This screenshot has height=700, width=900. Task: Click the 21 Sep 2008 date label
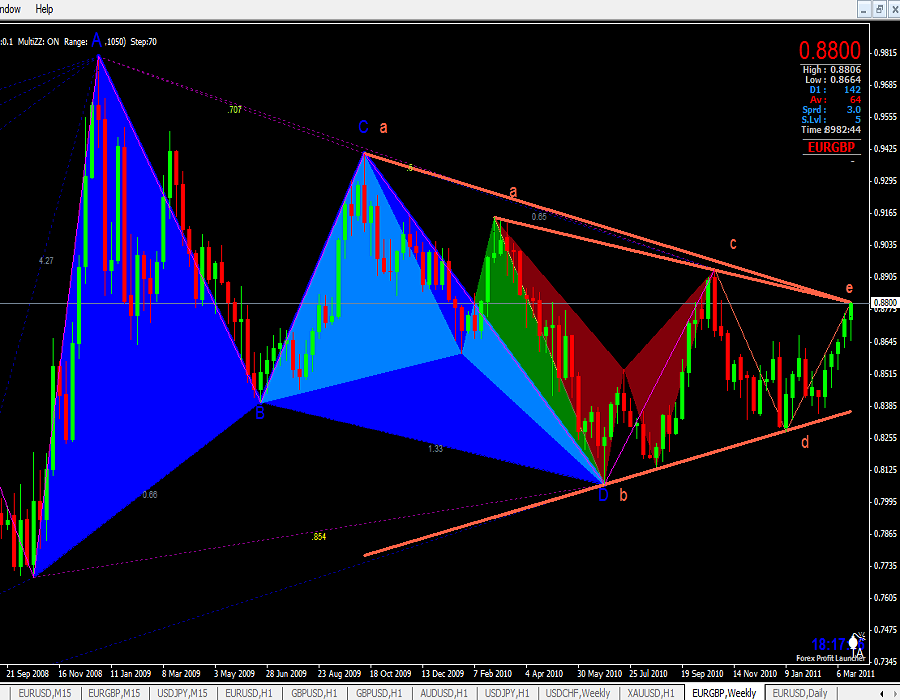click(27, 674)
